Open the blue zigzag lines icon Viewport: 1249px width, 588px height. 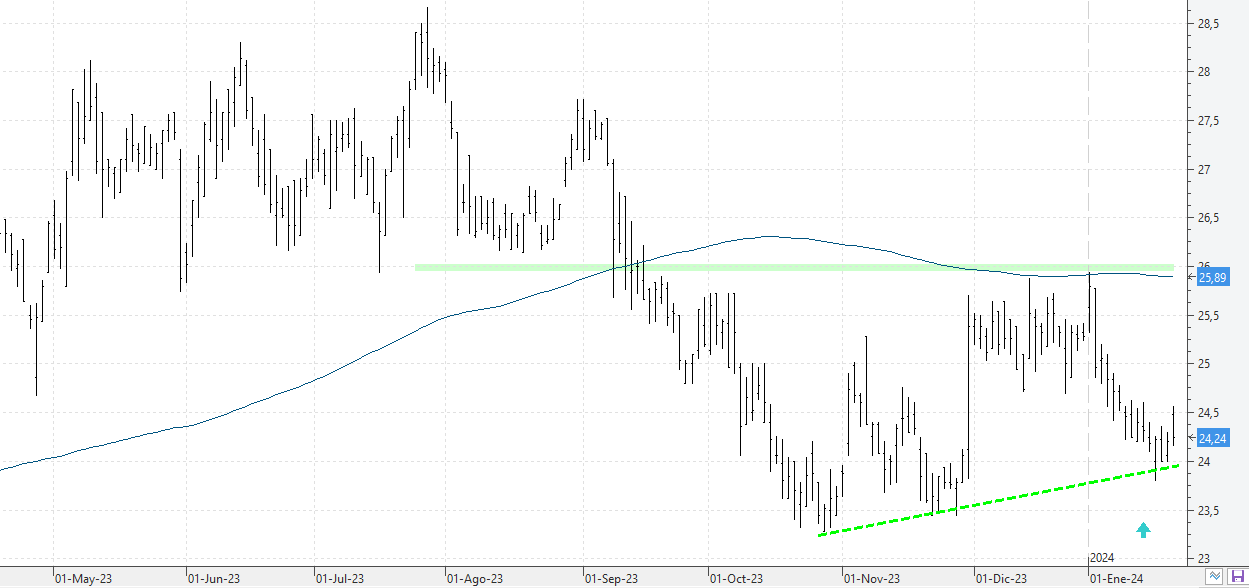1215,576
